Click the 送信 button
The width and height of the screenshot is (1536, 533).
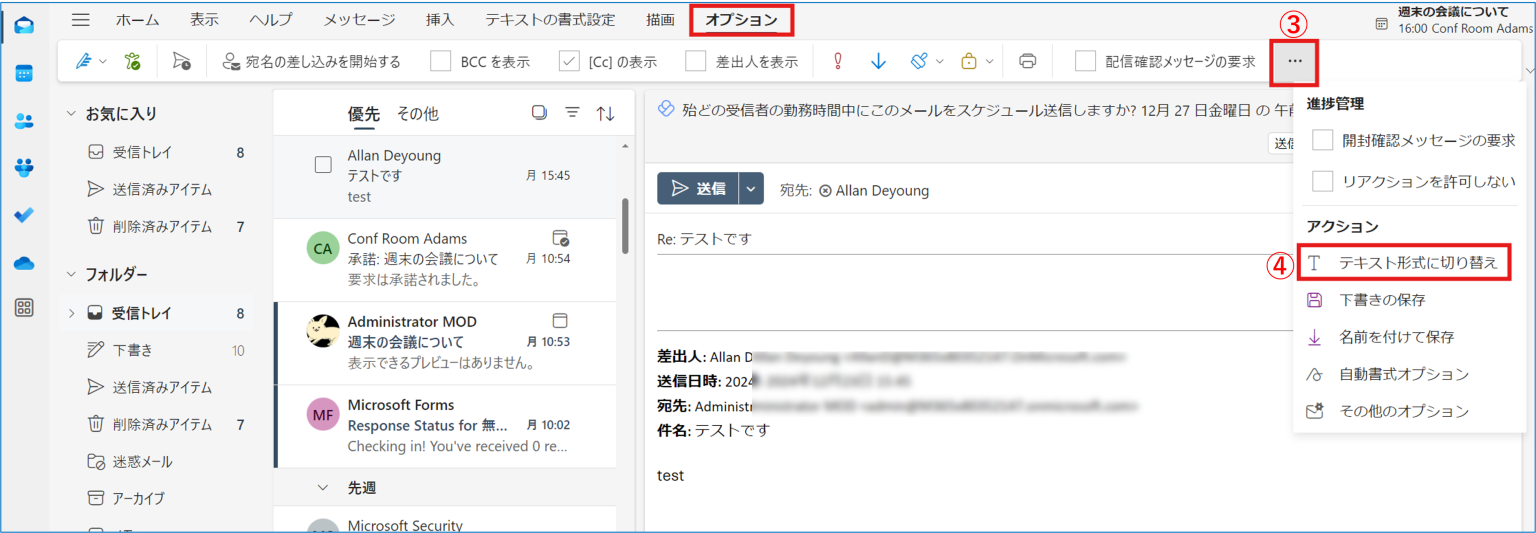698,188
